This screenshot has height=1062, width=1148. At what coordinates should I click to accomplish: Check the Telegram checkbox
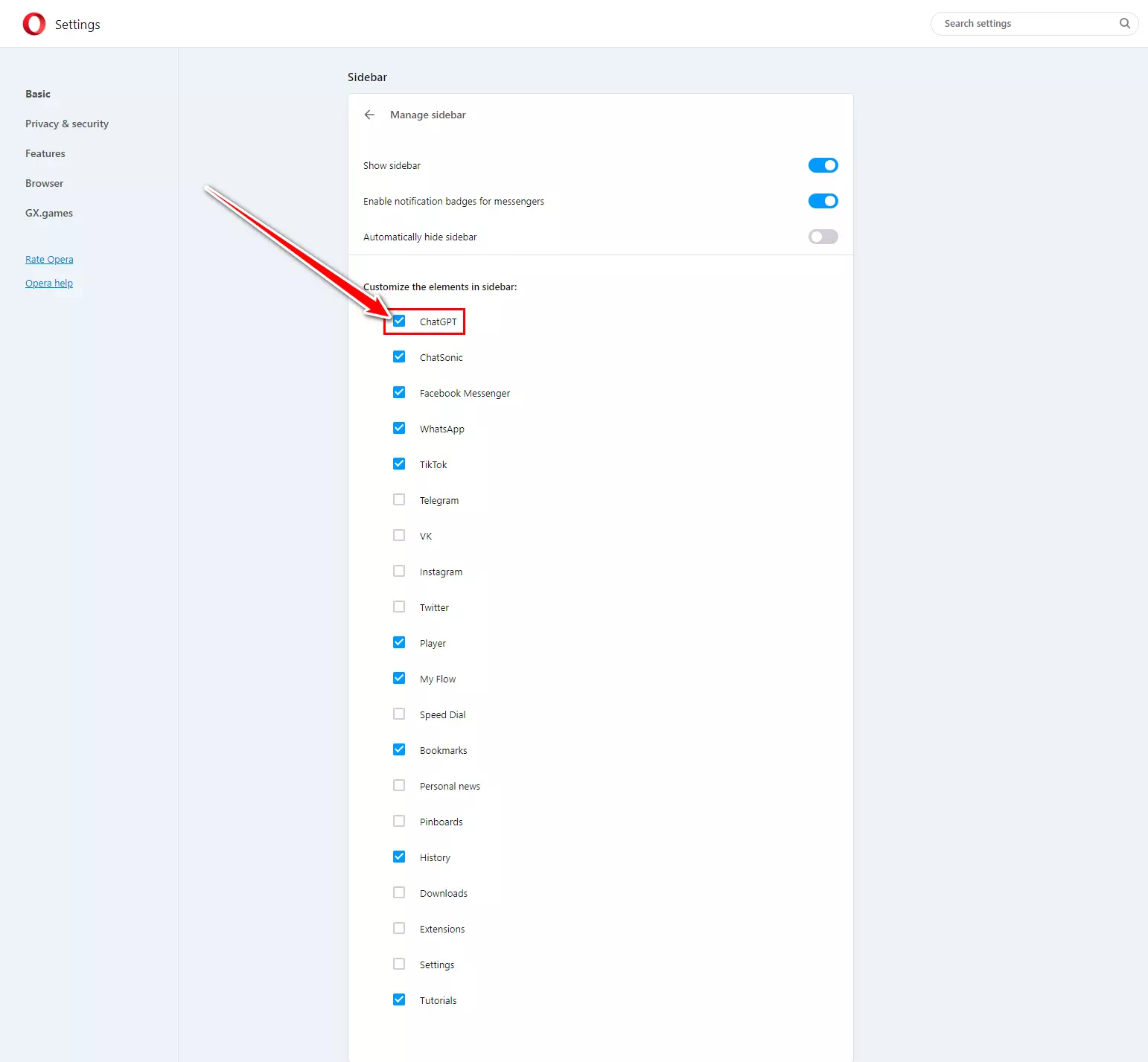(x=399, y=499)
